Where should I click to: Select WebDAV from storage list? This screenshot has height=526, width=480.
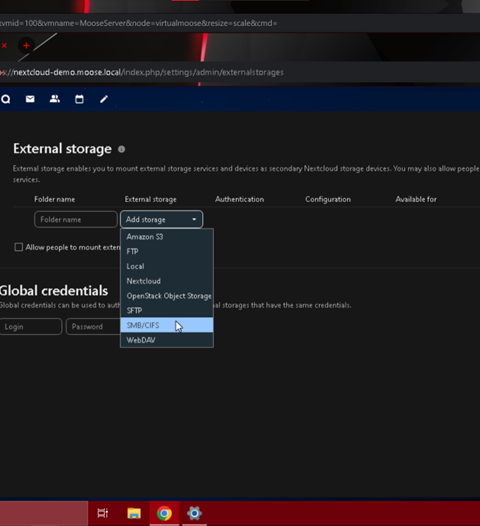coord(167,340)
